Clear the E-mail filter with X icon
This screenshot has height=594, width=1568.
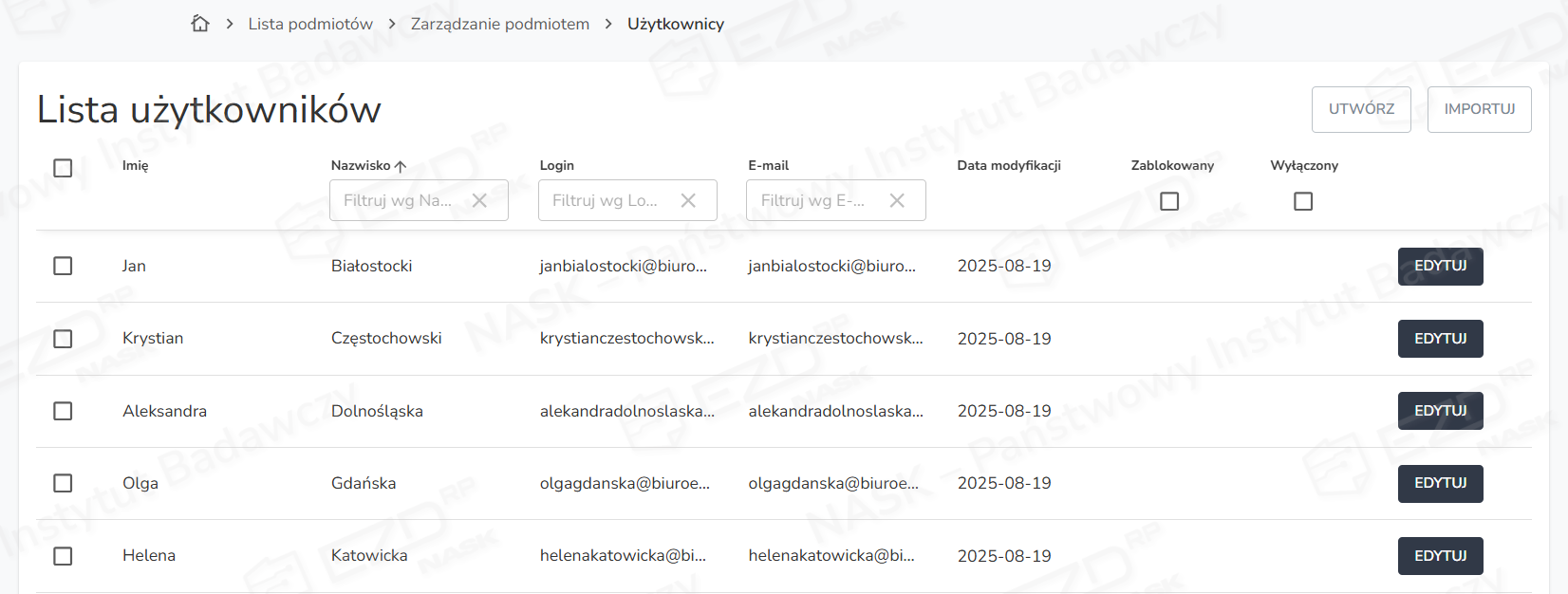897,200
